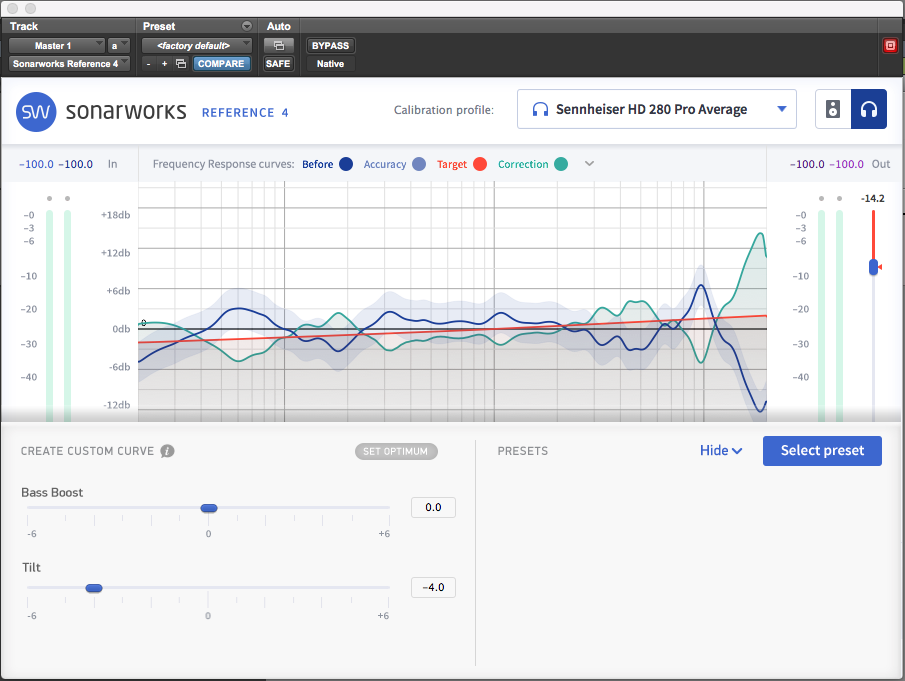
Task: Click the Tilt value field showing -4.0
Action: point(433,587)
